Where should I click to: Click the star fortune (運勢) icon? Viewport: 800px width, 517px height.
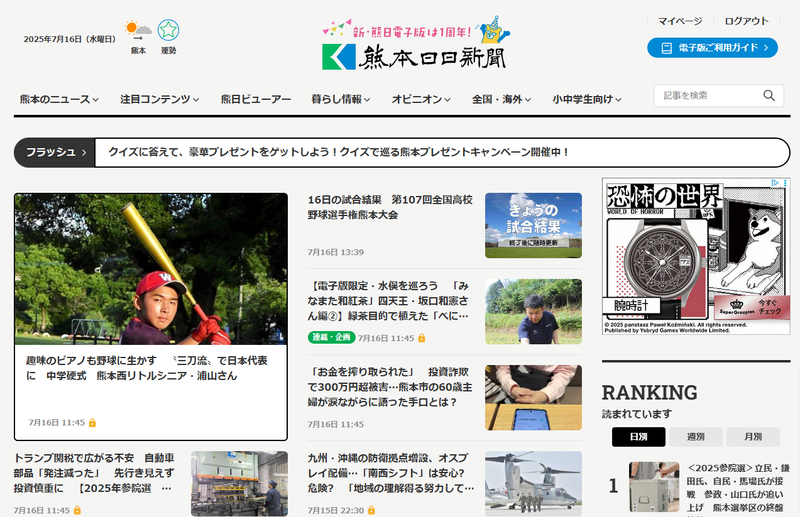coord(168,32)
